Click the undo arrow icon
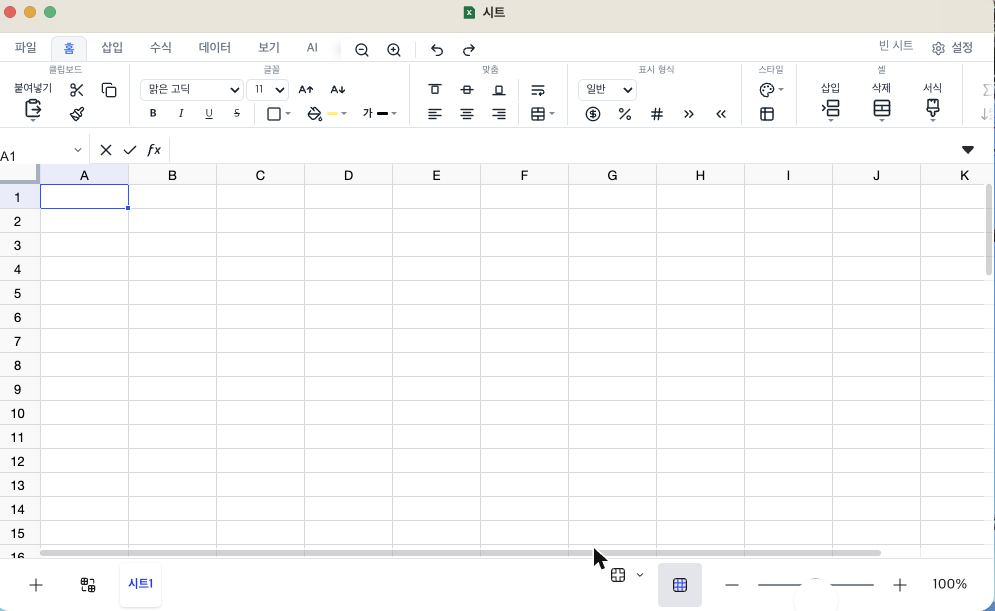 pos(437,49)
